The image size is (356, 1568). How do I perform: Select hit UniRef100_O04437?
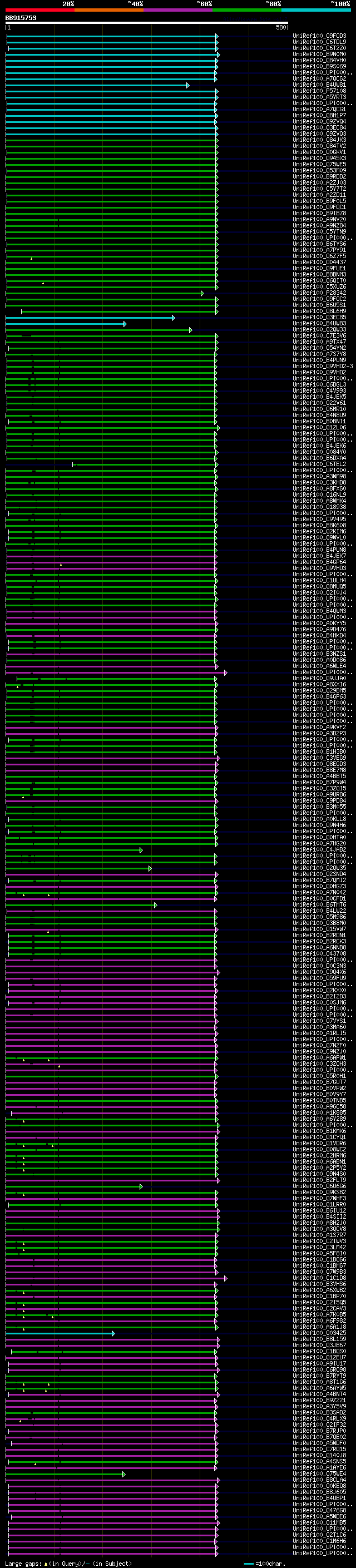(x=319, y=263)
